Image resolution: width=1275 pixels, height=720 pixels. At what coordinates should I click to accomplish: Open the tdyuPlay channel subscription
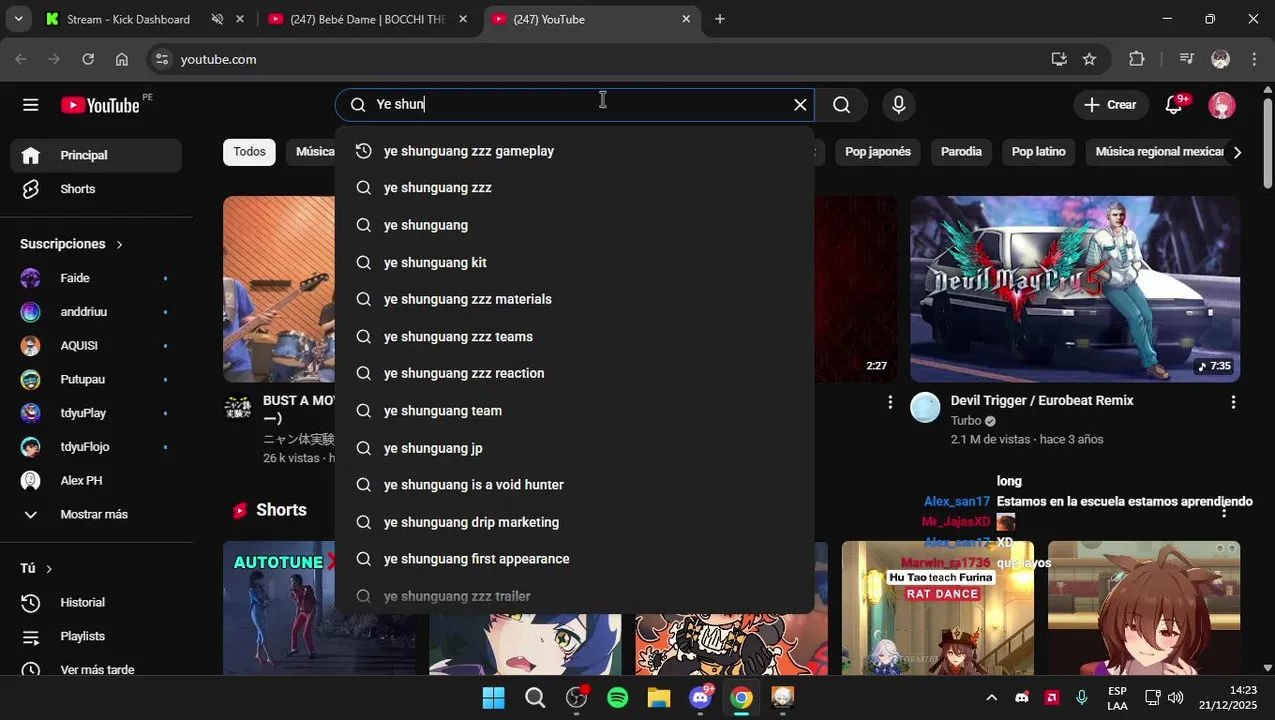click(96, 413)
